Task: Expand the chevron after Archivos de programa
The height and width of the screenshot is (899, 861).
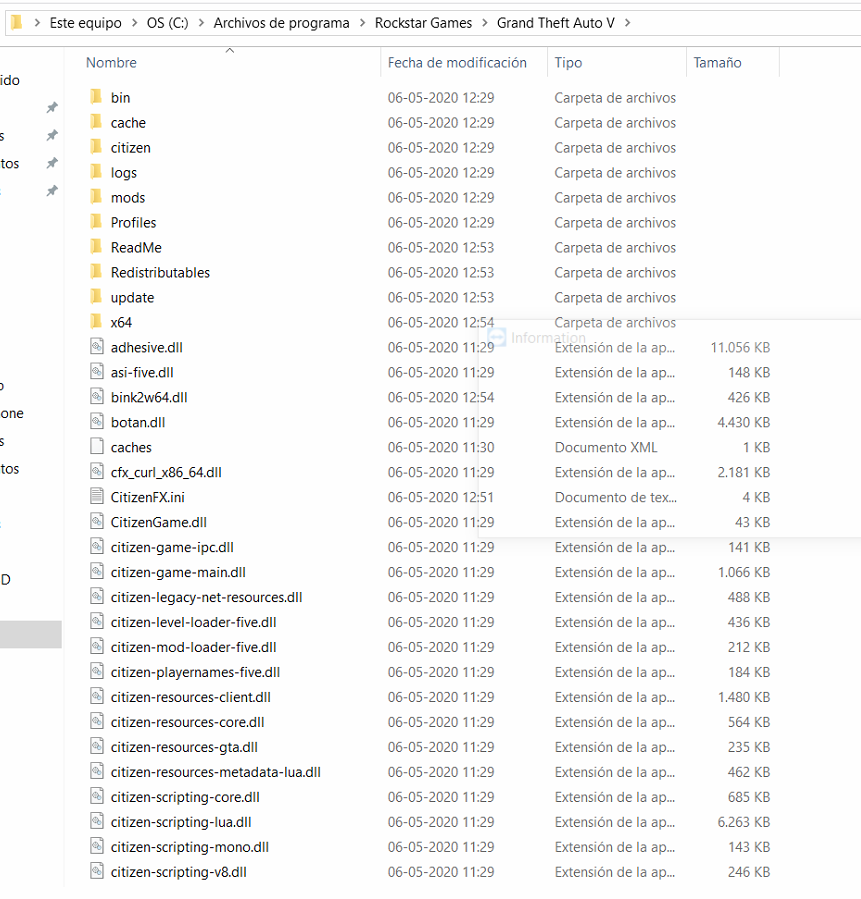Action: tap(362, 23)
